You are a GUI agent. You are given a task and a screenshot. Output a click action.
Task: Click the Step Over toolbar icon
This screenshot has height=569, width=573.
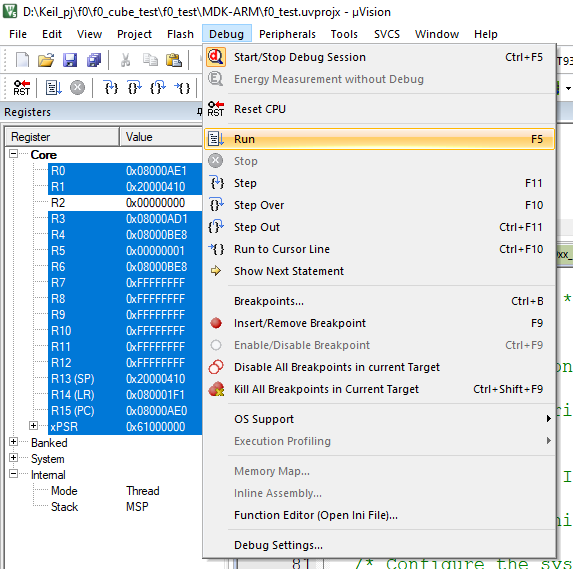134,88
